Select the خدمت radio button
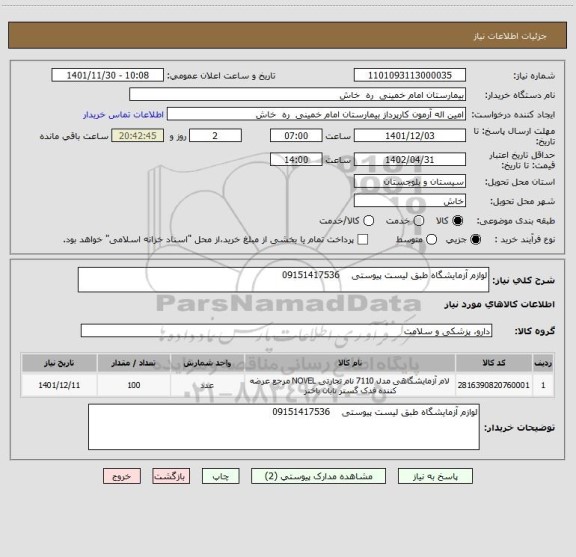This screenshot has width=576, height=557. tap(419, 221)
